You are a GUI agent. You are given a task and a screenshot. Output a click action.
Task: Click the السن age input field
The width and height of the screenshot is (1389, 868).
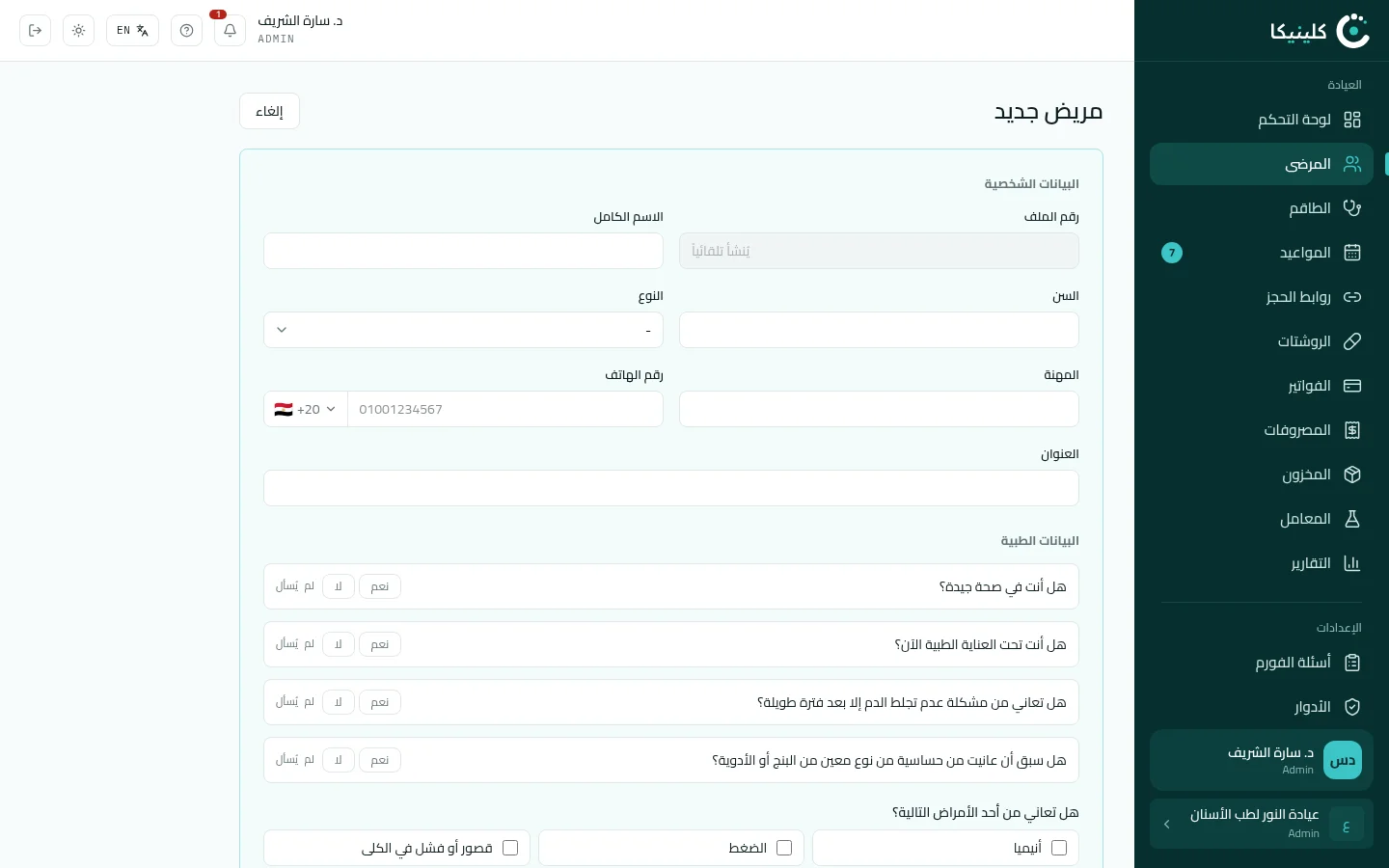(x=879, y=330)
